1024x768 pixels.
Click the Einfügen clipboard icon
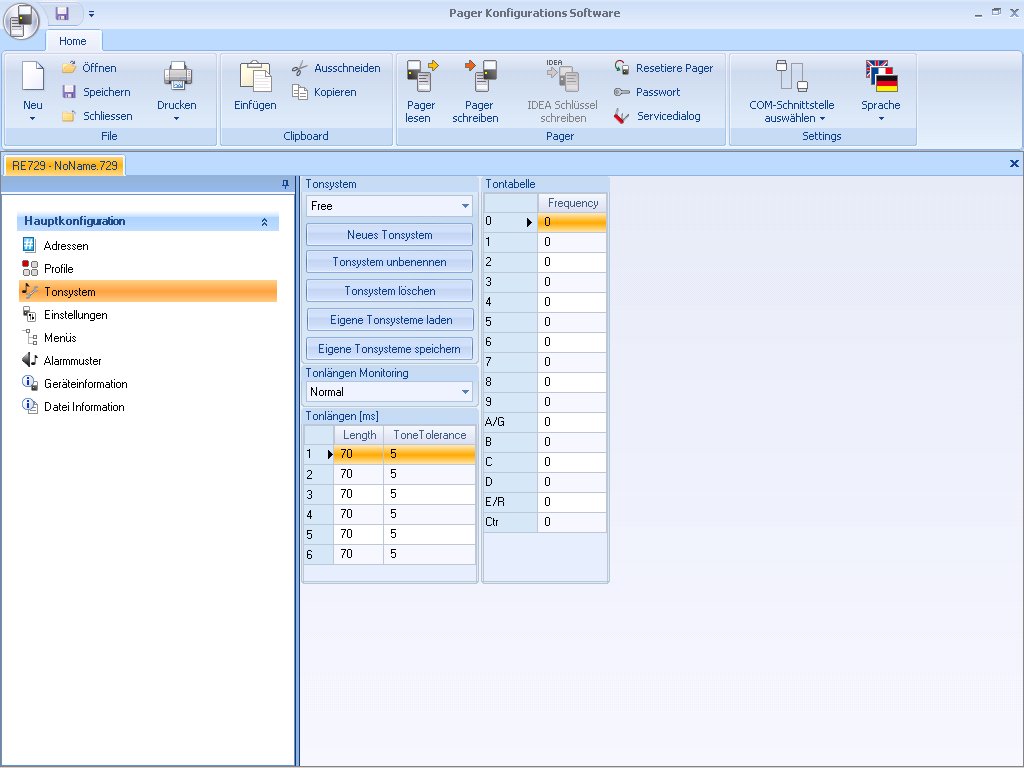tap(255, 77)
